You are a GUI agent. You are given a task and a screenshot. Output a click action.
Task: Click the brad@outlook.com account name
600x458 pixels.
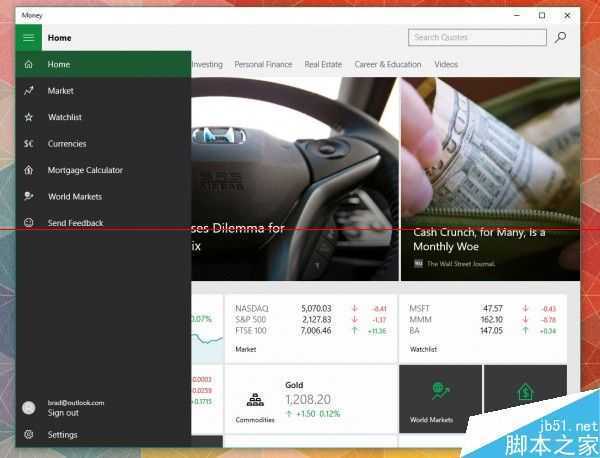coord(76,403)
